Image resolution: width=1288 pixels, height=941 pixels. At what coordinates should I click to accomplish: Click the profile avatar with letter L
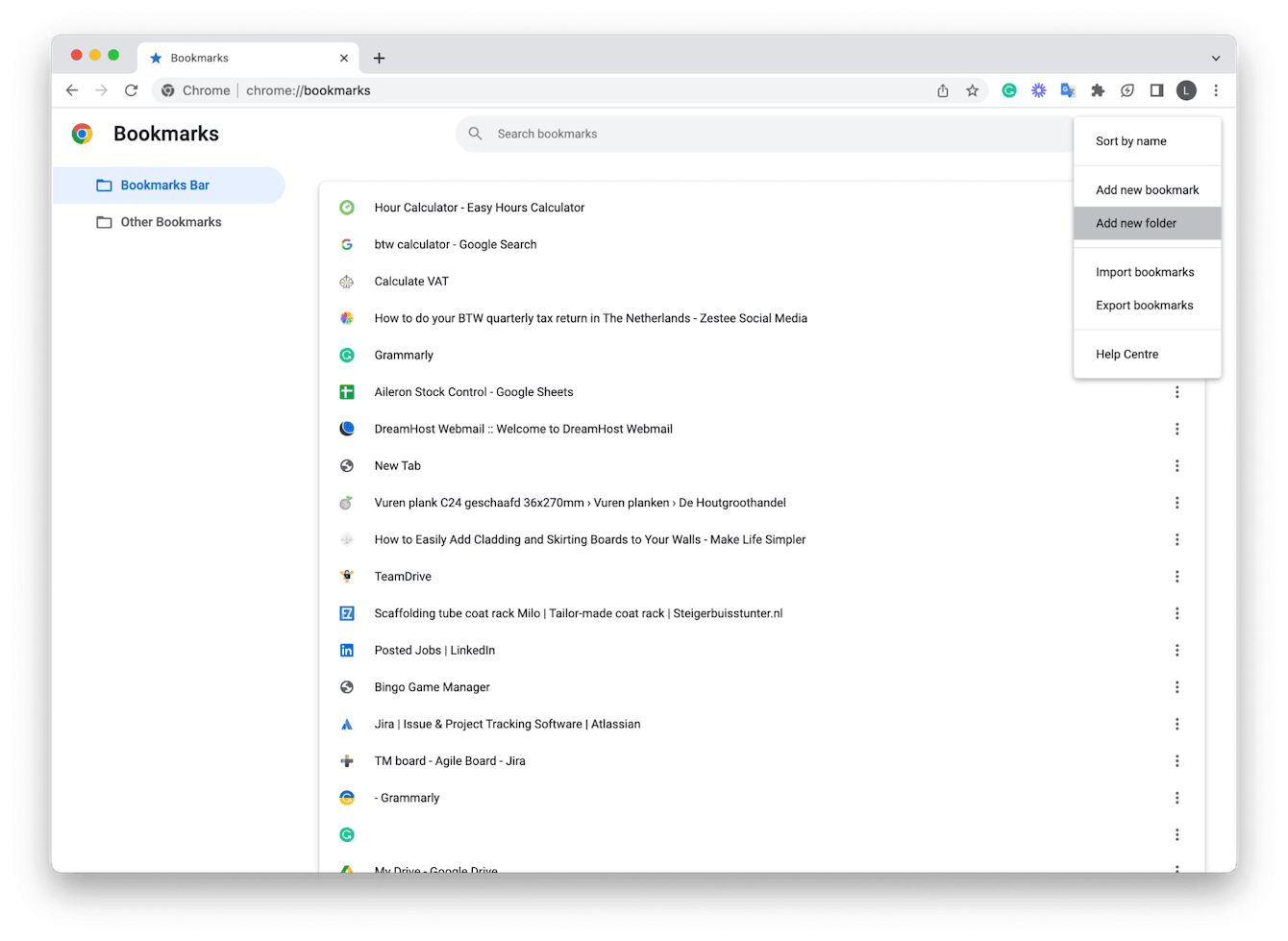(x=1186, y=89)
